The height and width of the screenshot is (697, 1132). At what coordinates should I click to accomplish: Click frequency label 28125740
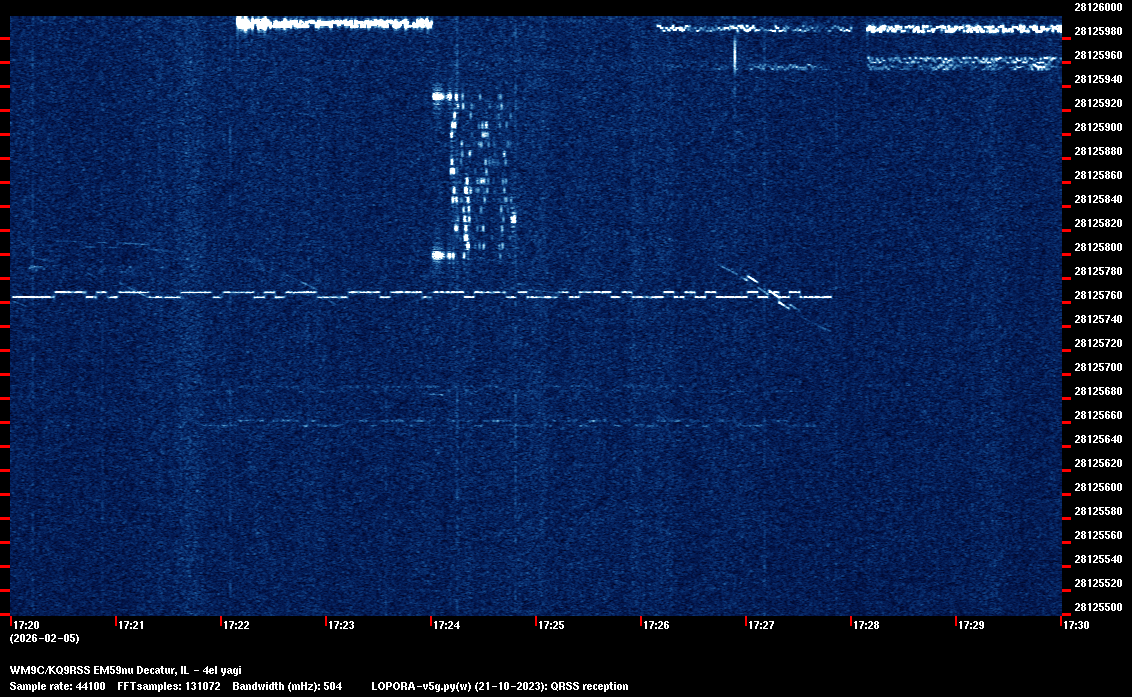[x=1098, y=319]
